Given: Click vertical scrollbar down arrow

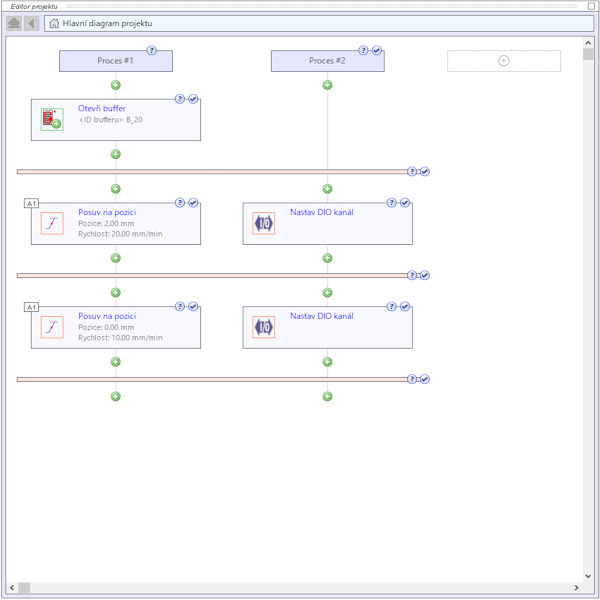Looking at the screenshot, I should pos(588,576).
